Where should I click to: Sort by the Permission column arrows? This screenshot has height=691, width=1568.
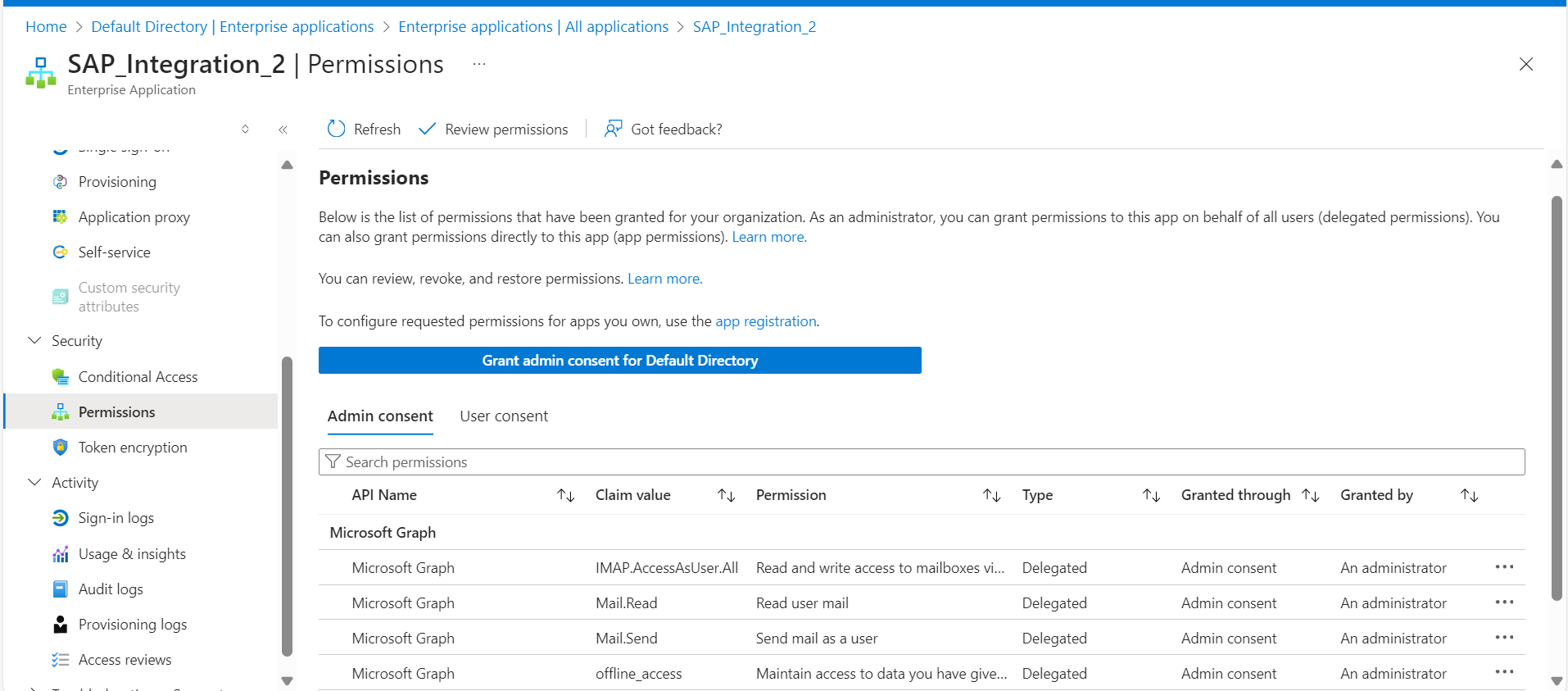click(991, 495)
